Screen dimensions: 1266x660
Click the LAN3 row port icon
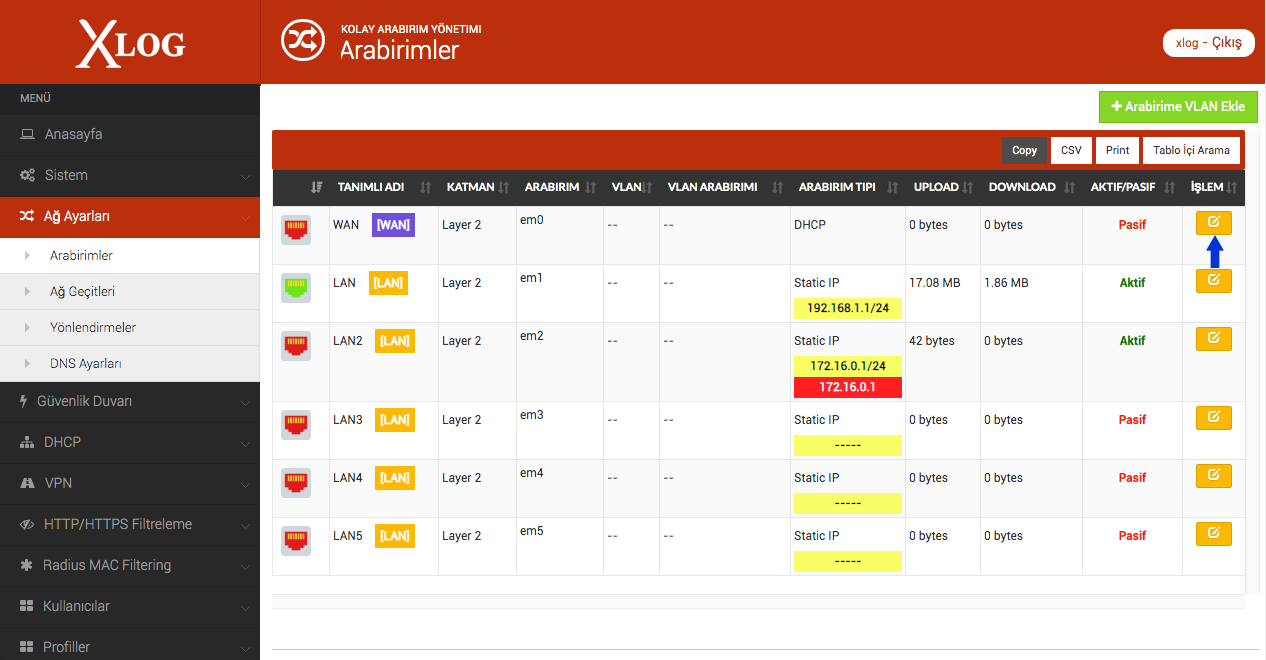(296, 425)
